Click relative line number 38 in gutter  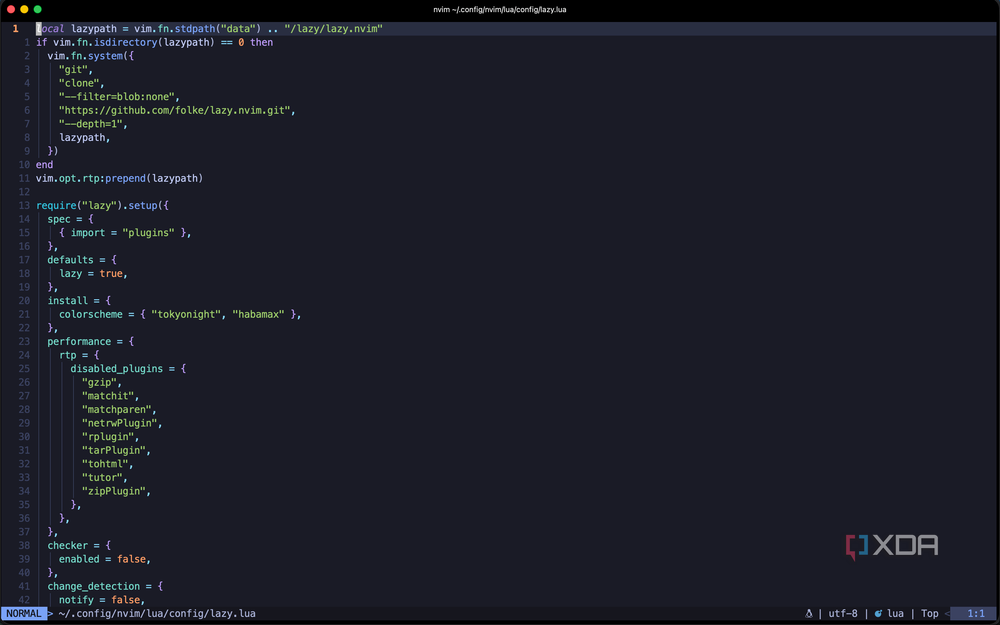coord(24,545)
